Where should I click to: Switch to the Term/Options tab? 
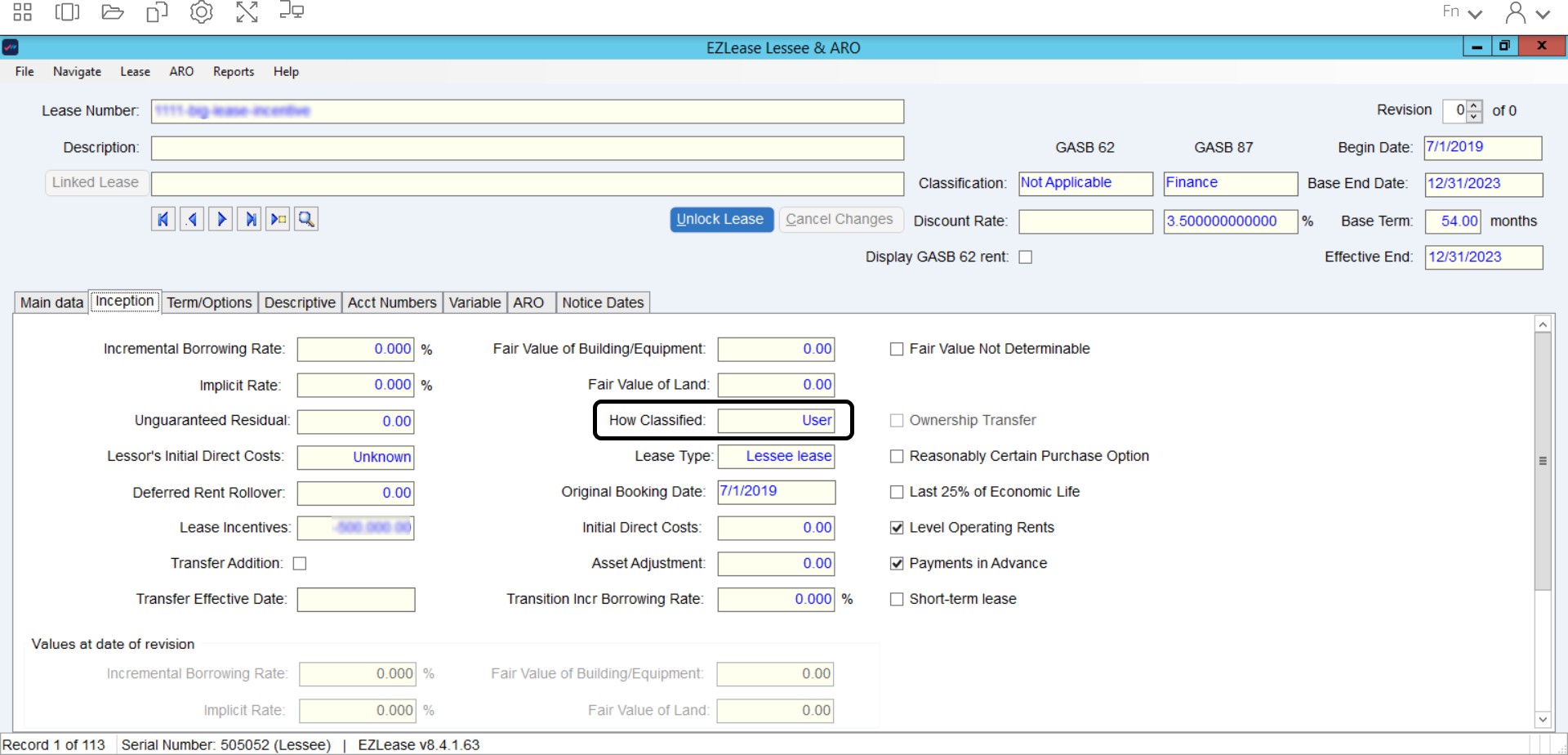pos(209,302)
